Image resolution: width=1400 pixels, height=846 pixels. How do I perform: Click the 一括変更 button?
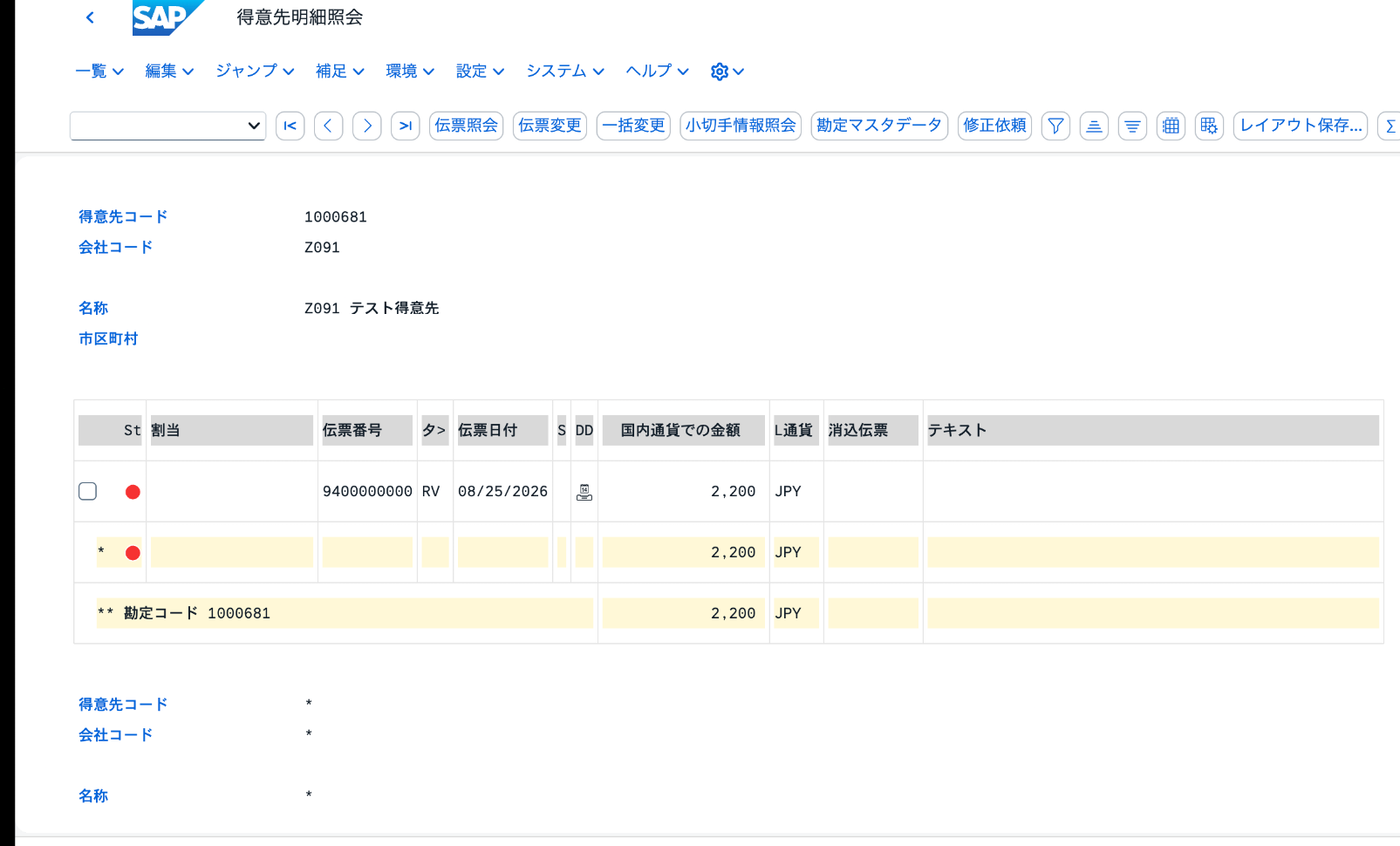coord(633,126)
